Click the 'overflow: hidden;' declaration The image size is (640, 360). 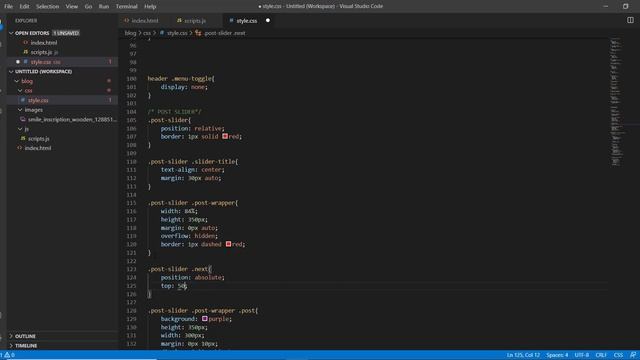coord(189,236)
